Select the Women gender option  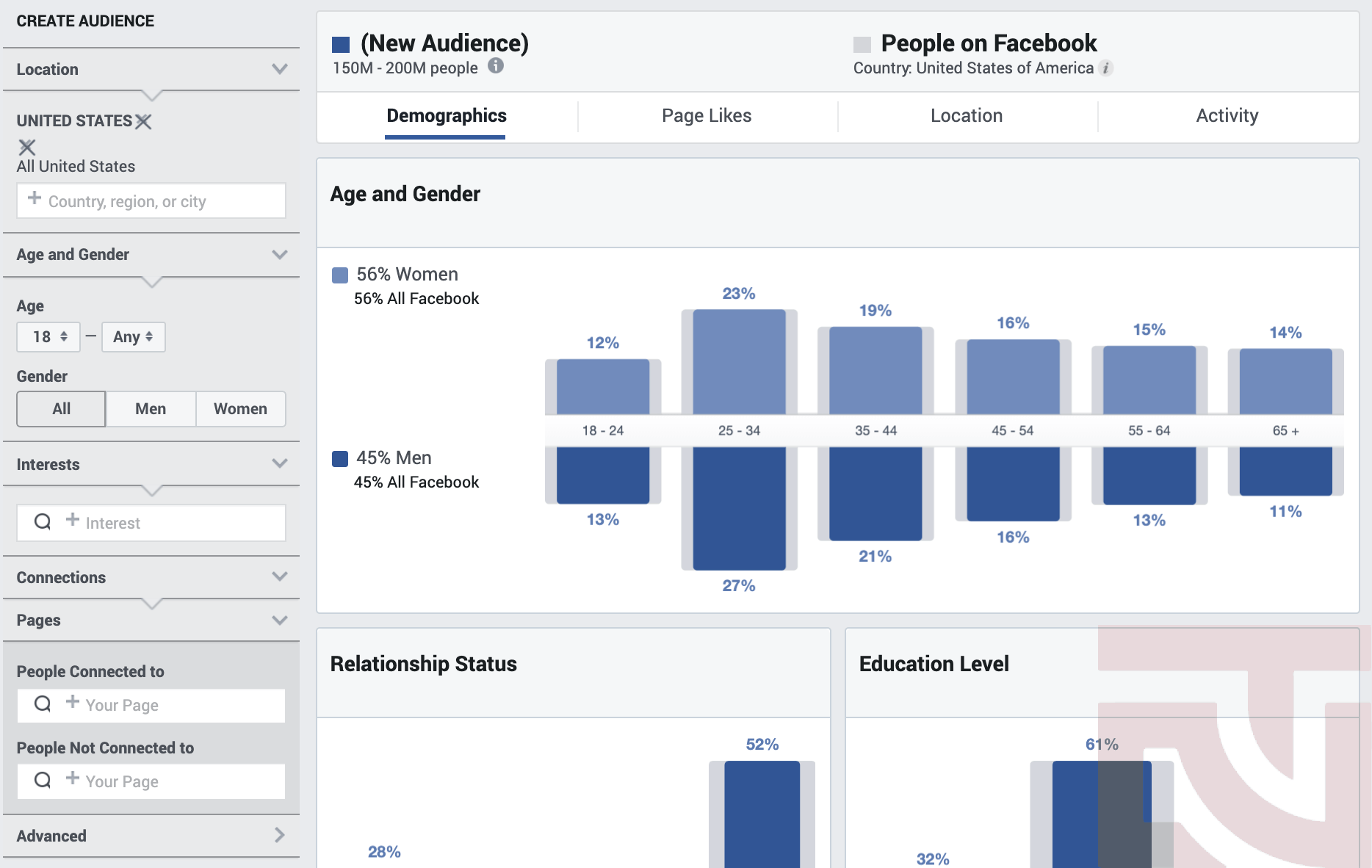coord(240,409)
